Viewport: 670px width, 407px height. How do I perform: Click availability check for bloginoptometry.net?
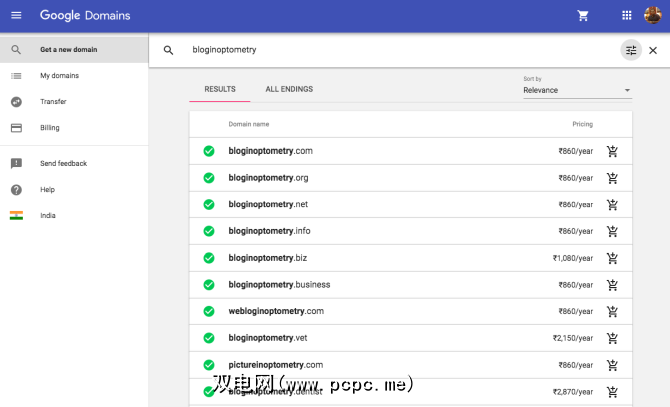click(x=209, y=205)
